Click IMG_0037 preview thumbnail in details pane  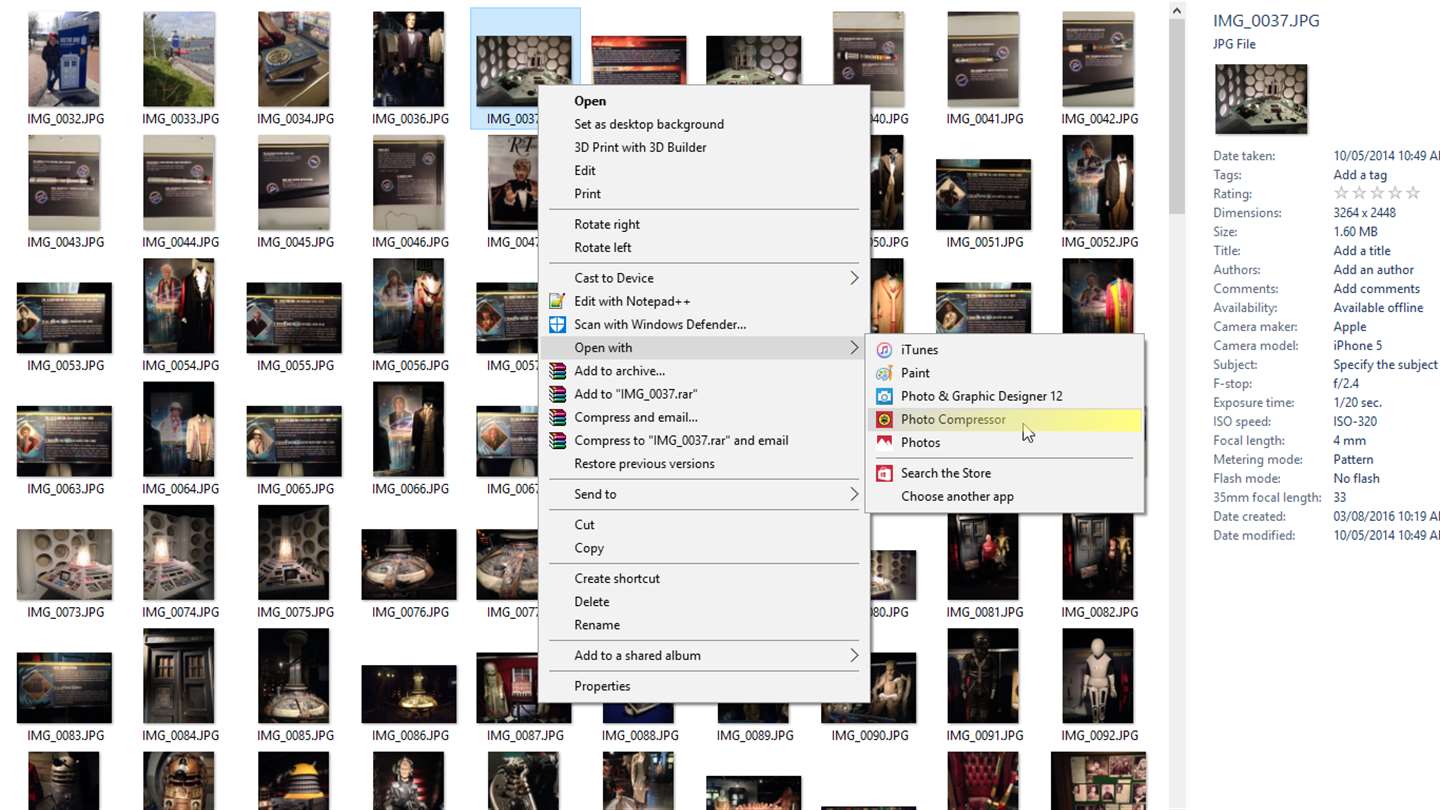(1261, 99)
